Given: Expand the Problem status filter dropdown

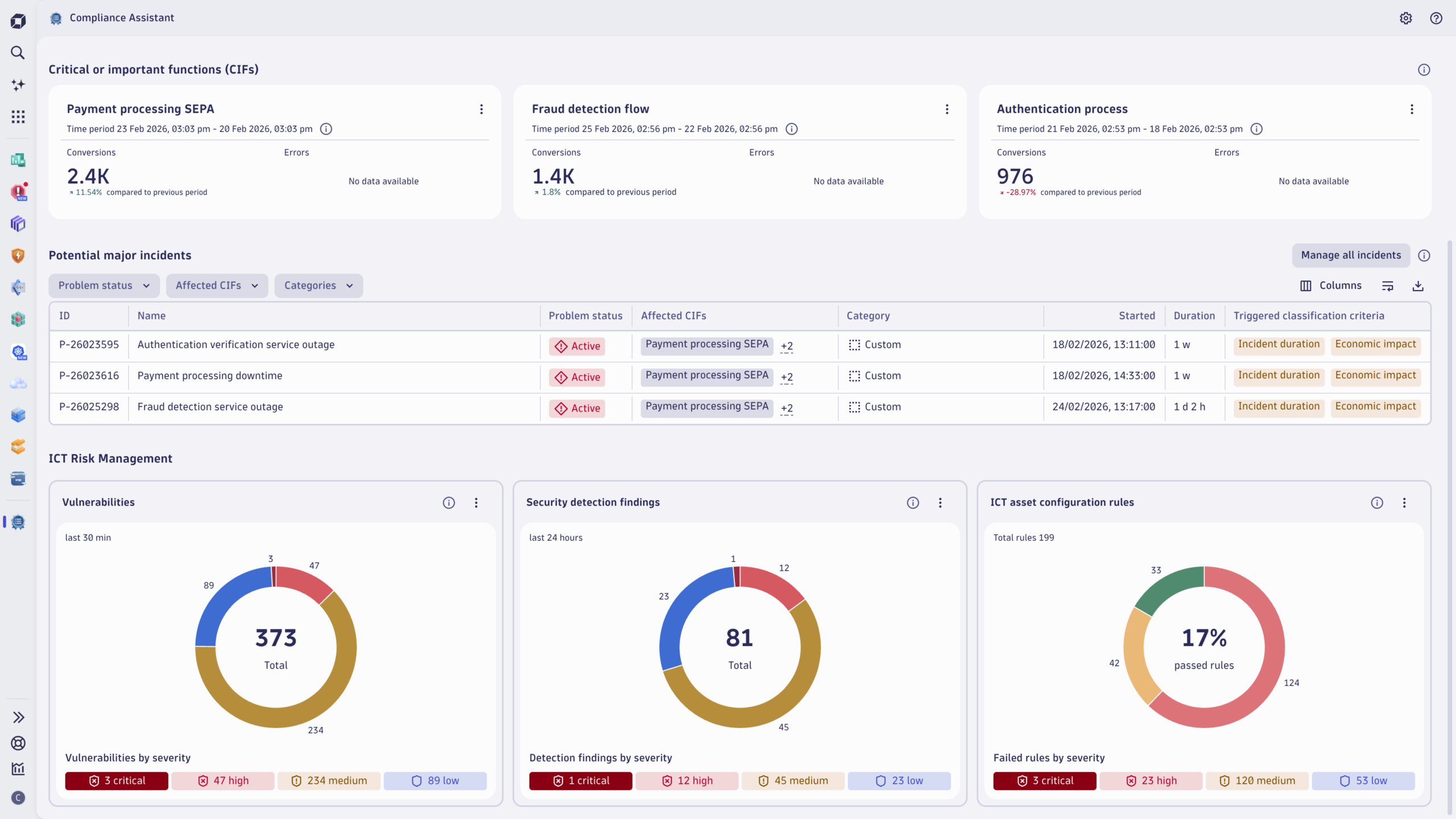Looking at the screenshot, I should tap(104, 286).
